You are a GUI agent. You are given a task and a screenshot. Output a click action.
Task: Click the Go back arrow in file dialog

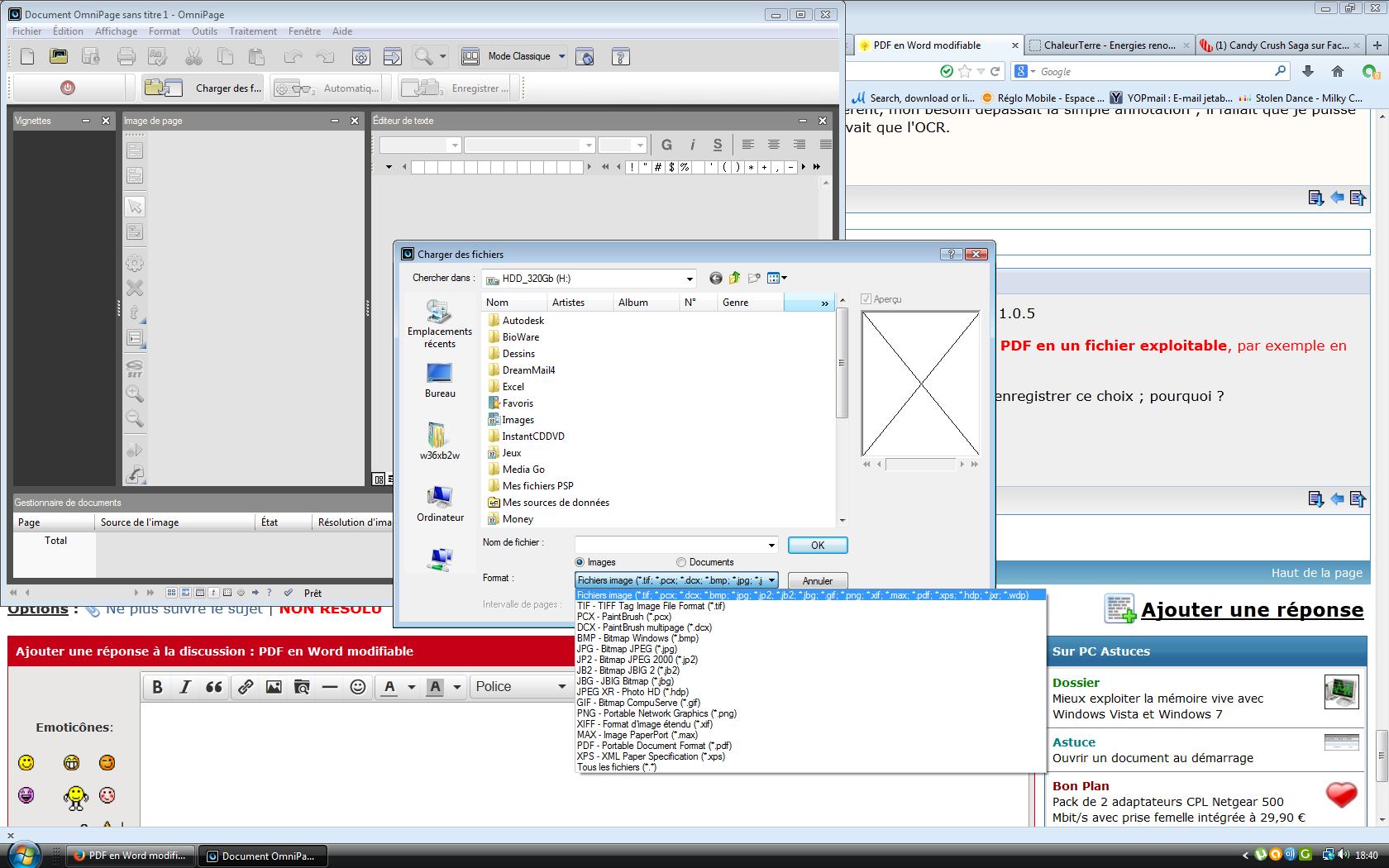(x=716, y=279)
